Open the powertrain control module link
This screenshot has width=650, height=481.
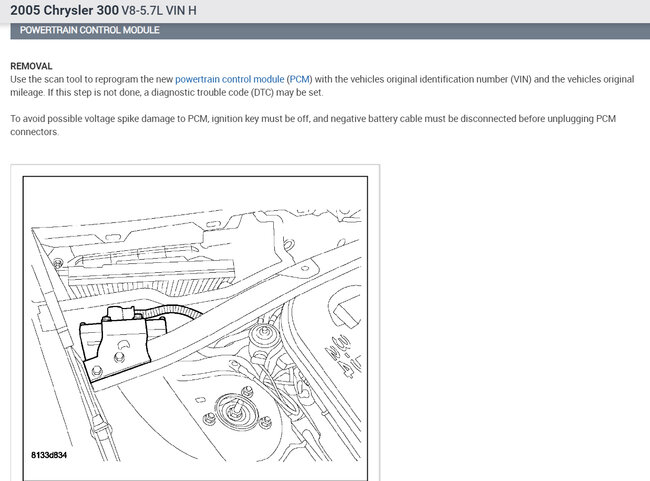(x=230, y=79)
